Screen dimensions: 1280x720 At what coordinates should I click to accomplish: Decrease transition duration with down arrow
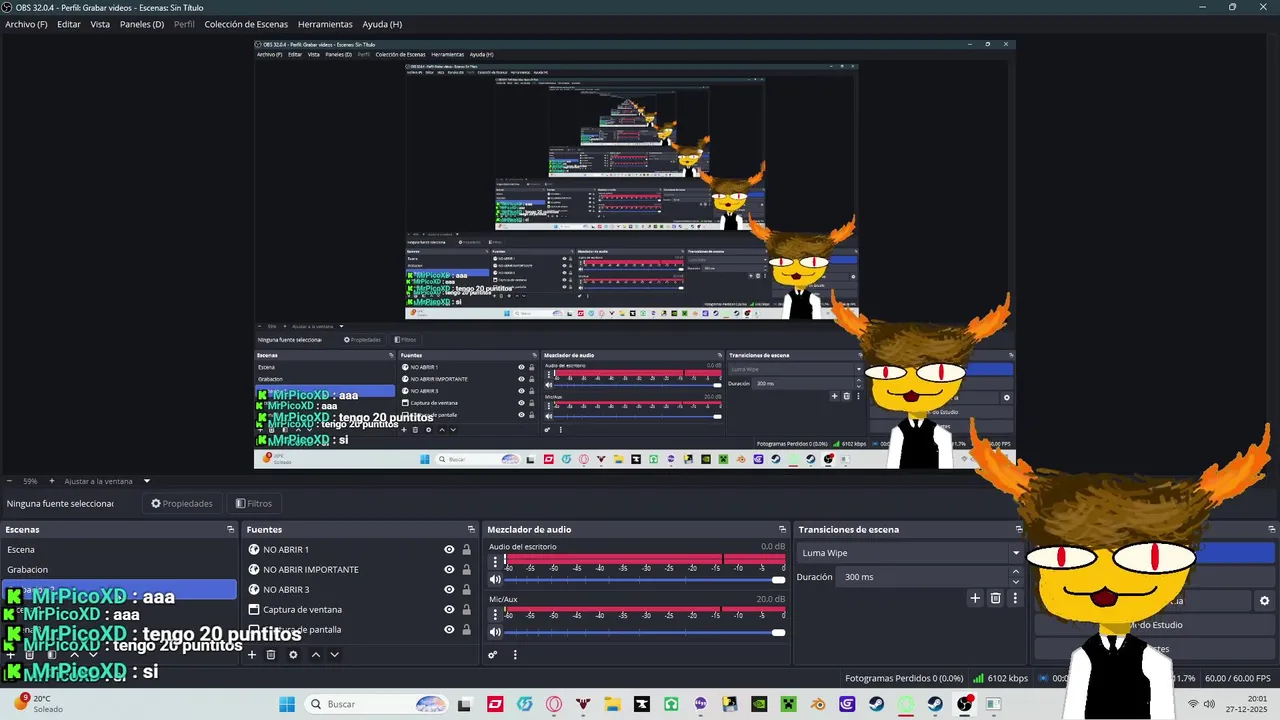(x=1016, y=582)
